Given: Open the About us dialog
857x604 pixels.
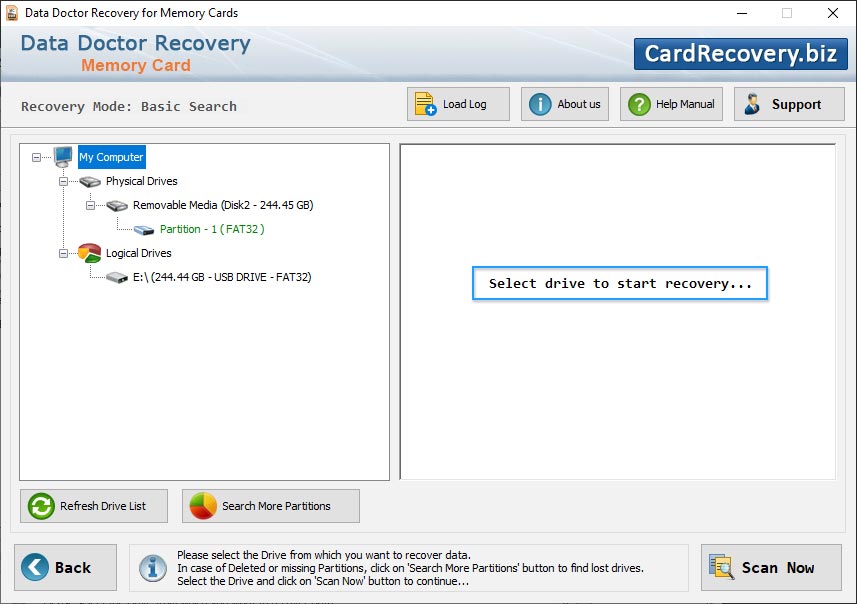Looking at the screenshot, I should point(565,104).
